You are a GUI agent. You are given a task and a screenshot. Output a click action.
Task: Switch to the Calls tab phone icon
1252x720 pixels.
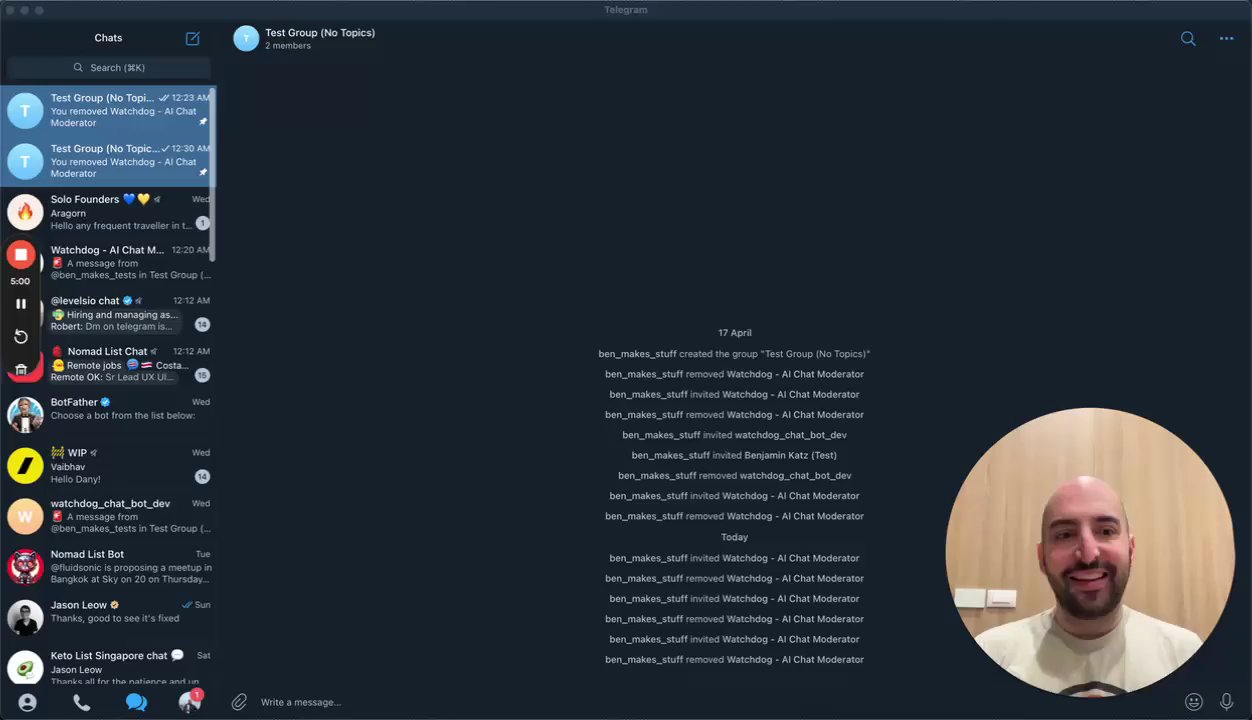[x=82, y=703]
